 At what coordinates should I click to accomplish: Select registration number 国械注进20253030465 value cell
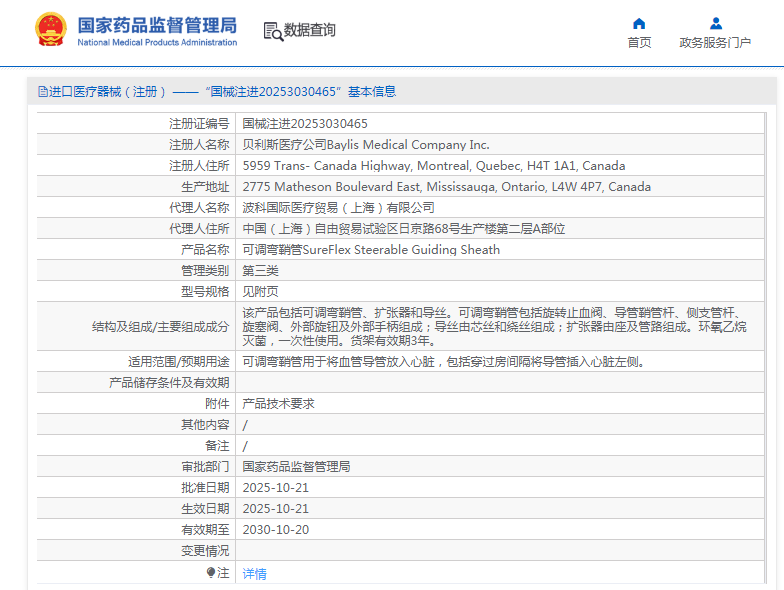tap(305, 124)
